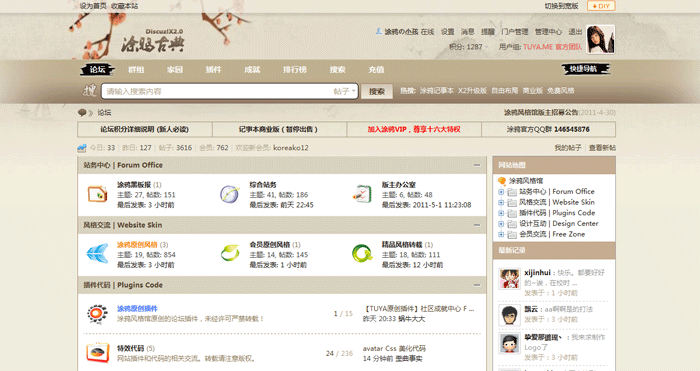The image size is (700, 371).
Task: Click hot search term 涂鸦记事本
Action: (x=436, y=91)
